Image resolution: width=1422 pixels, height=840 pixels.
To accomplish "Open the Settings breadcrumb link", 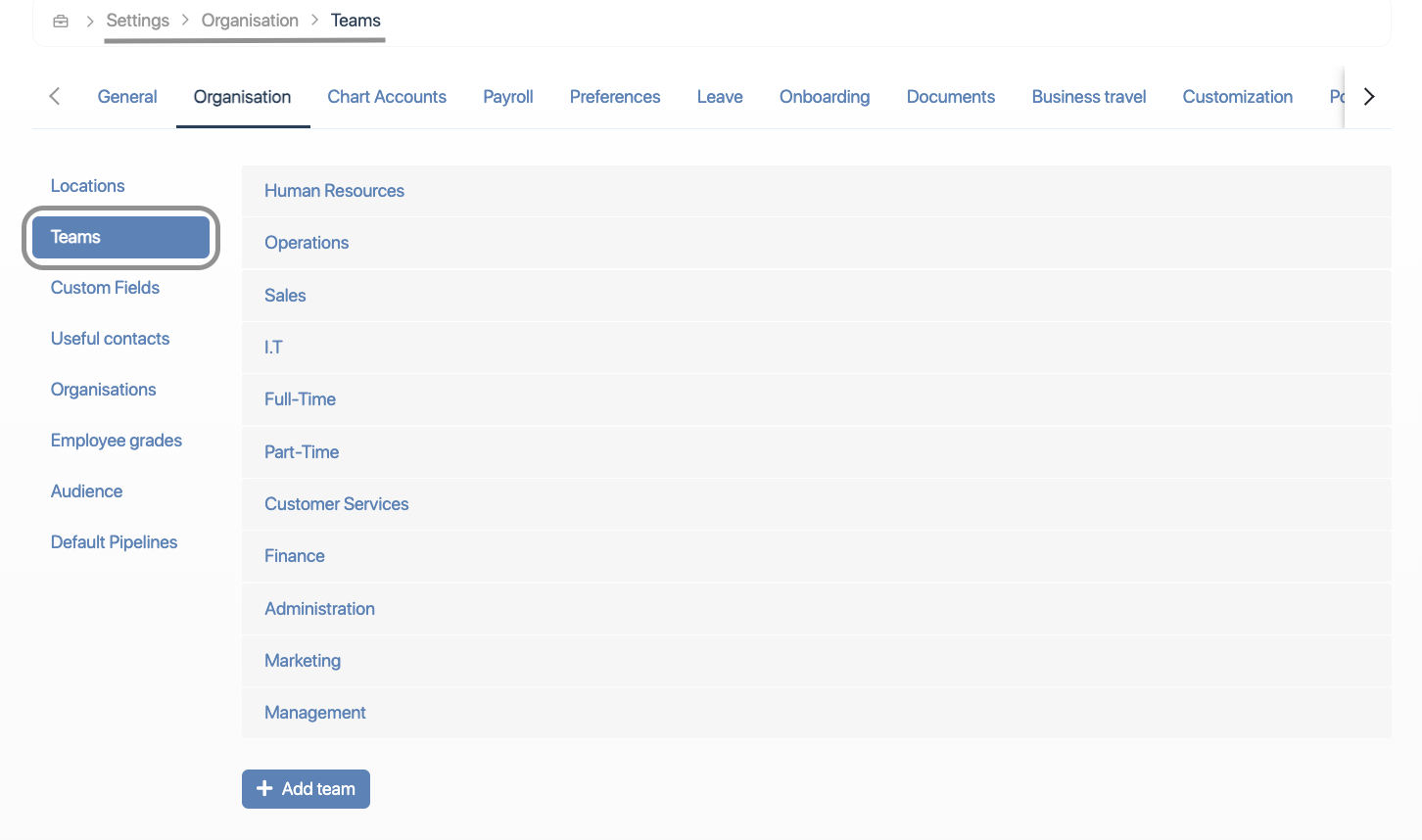I will pos(137,21).
